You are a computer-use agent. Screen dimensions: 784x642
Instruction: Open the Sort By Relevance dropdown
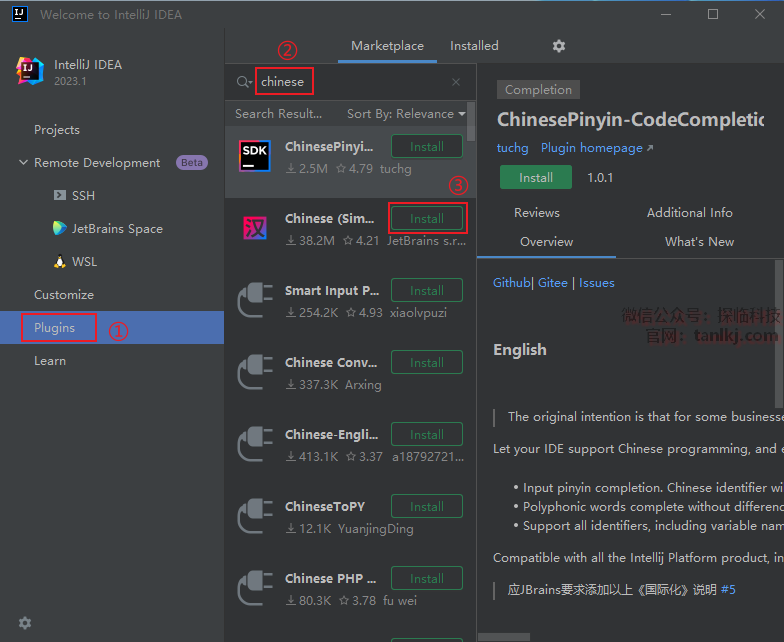(406, 114)
